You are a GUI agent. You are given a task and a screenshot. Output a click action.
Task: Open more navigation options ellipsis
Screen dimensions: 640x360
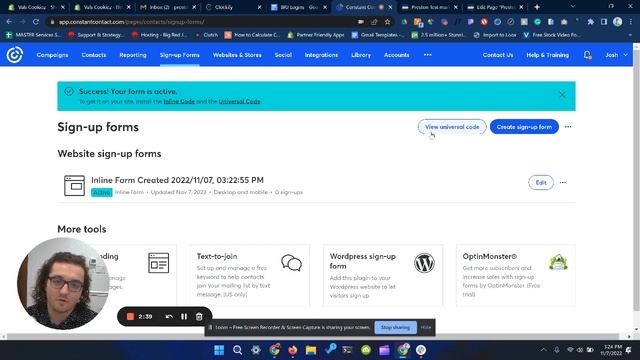(x=427, y=55)
